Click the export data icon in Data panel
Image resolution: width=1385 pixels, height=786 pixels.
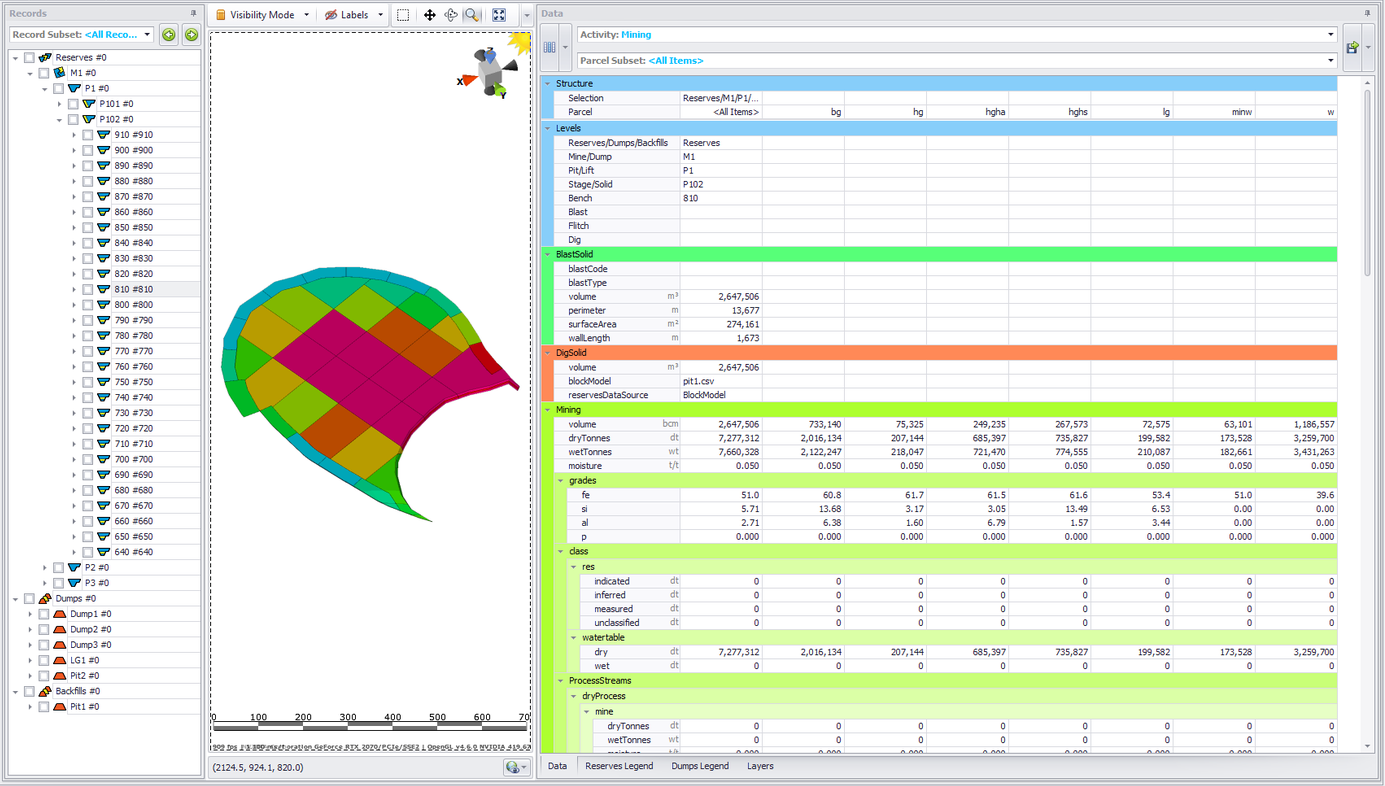pyautogui.click(x=1352, y=47)
